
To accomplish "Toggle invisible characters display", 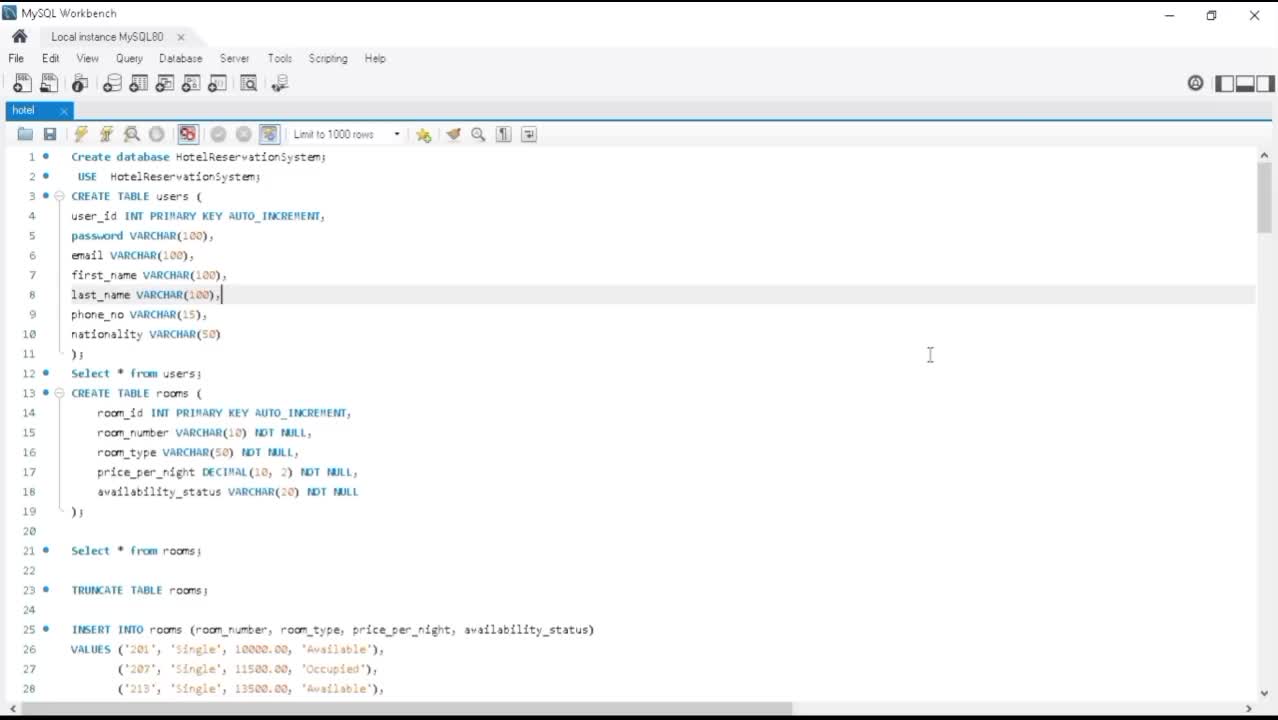I will pyautogui.click(x=503, y=134).
